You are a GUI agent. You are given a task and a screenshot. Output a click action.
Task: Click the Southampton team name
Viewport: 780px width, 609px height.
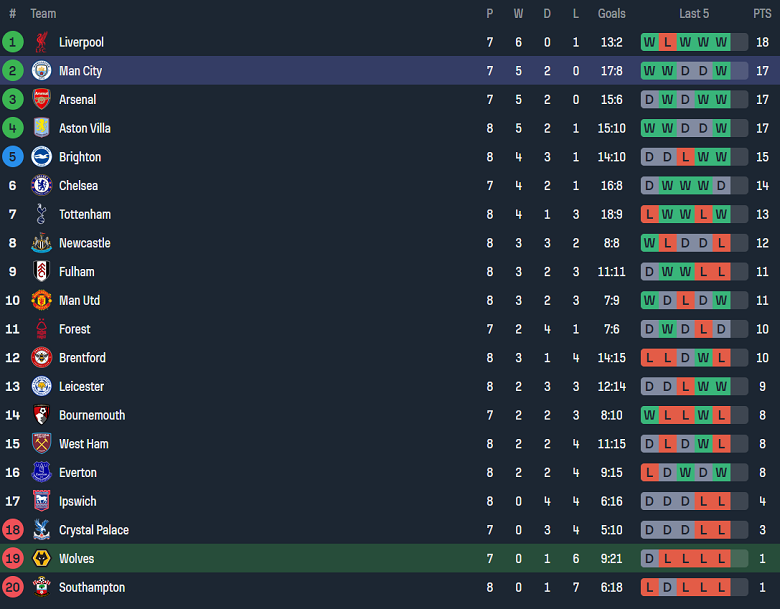(x=92, y=587)
